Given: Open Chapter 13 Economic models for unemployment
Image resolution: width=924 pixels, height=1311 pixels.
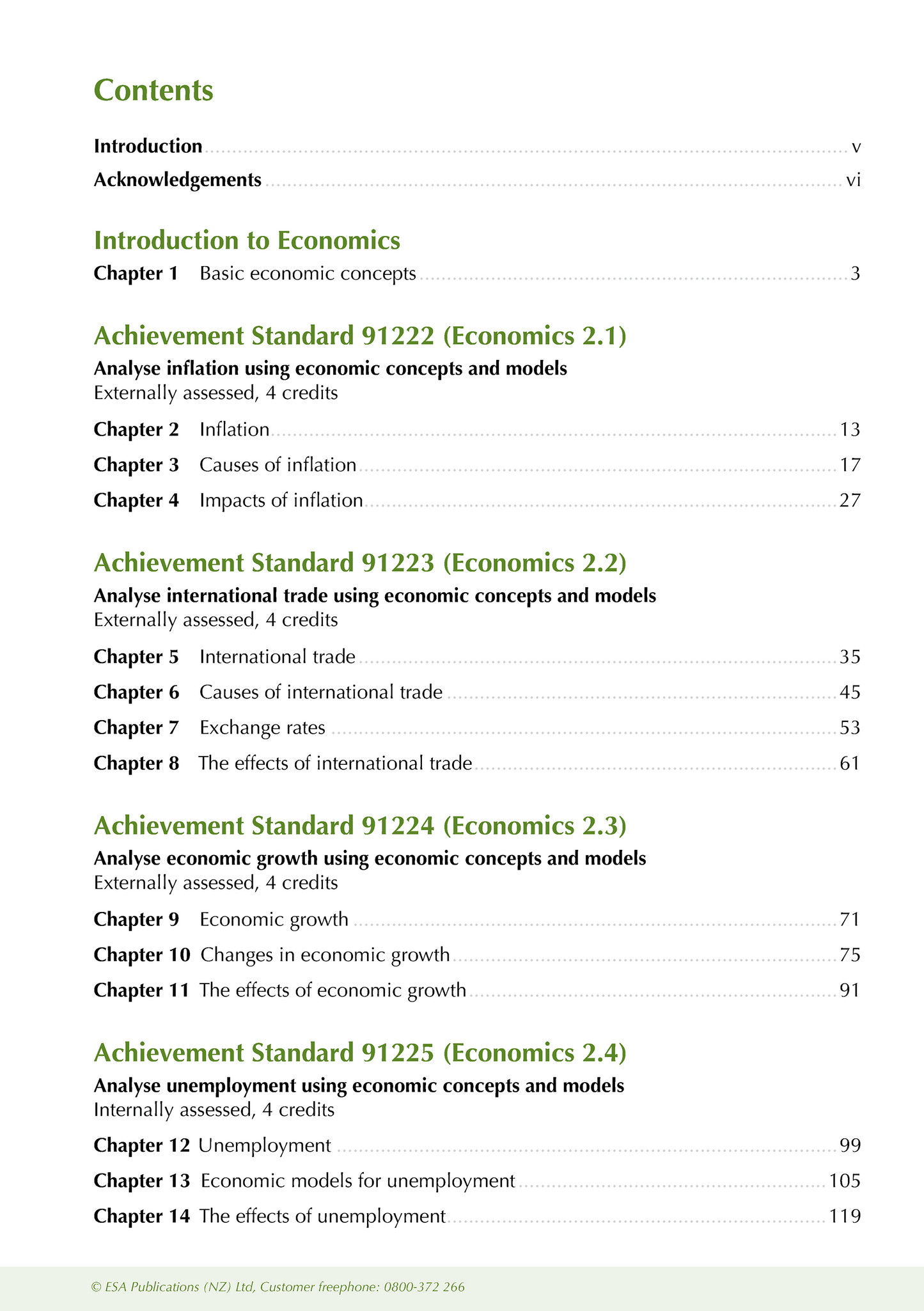Looking at the screenshot, I should click(x=357, y=1181).
